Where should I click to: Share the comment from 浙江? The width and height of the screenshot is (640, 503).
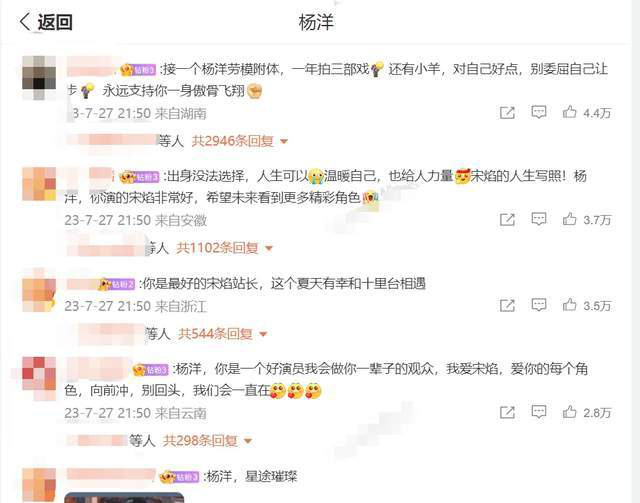507,305
